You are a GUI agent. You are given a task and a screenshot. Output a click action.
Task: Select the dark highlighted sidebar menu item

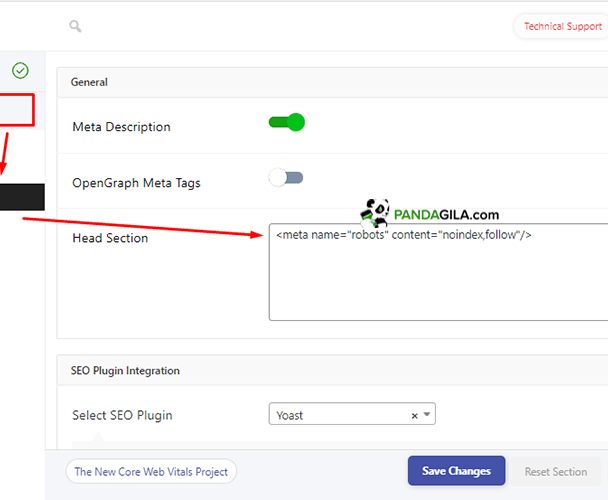[x=22, y=196]
